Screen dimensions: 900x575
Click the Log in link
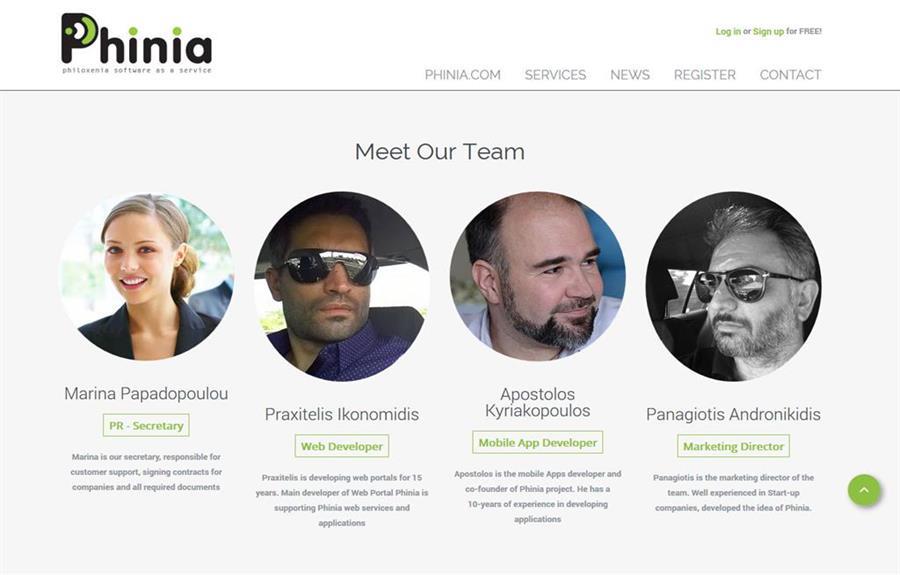[x=728, y=32]
